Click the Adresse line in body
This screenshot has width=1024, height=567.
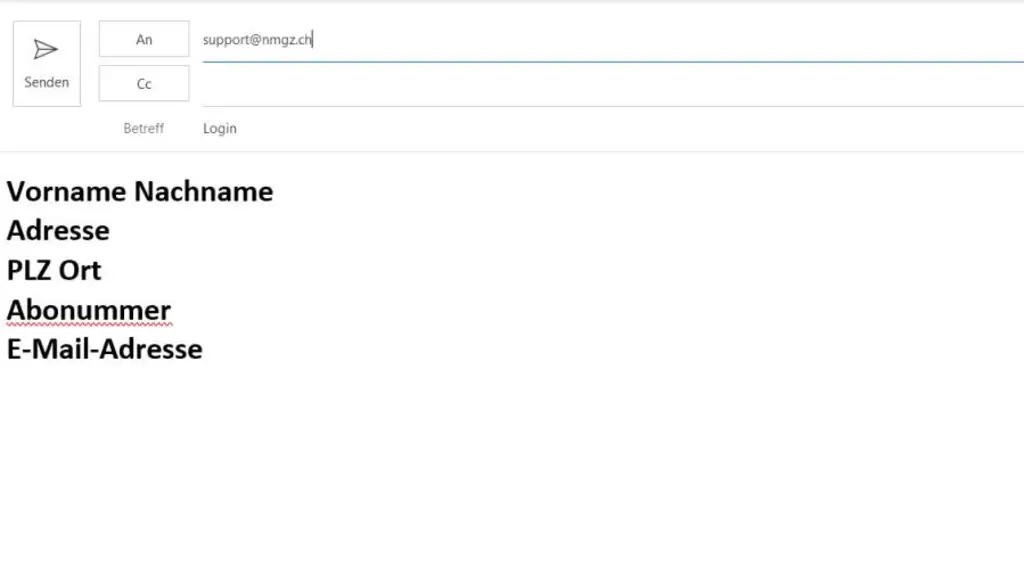click(x=58, y=231)
